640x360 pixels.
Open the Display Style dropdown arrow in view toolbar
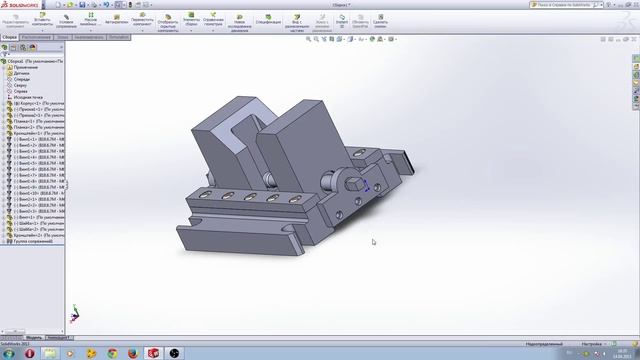pyautogui.click(x=354, y=39)
